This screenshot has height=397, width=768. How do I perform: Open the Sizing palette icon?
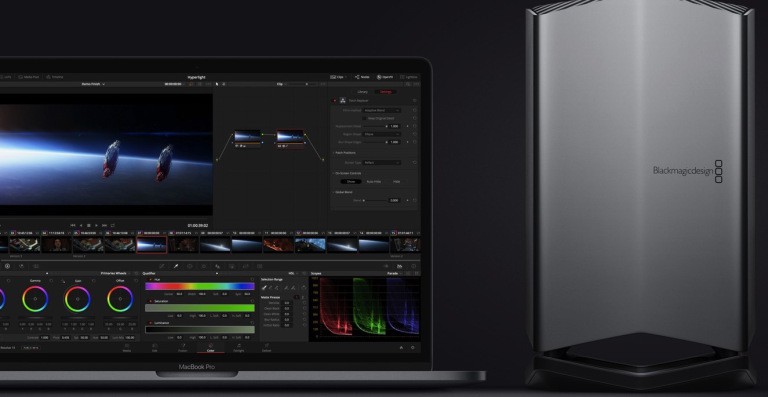pyautogui.click(x=246, y=266)
